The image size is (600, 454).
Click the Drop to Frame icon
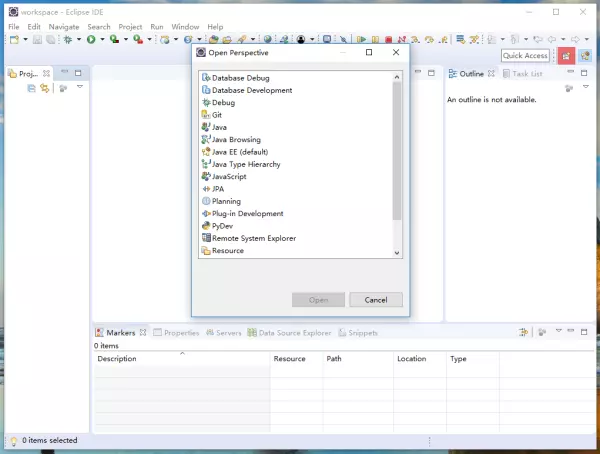point(461,39)
